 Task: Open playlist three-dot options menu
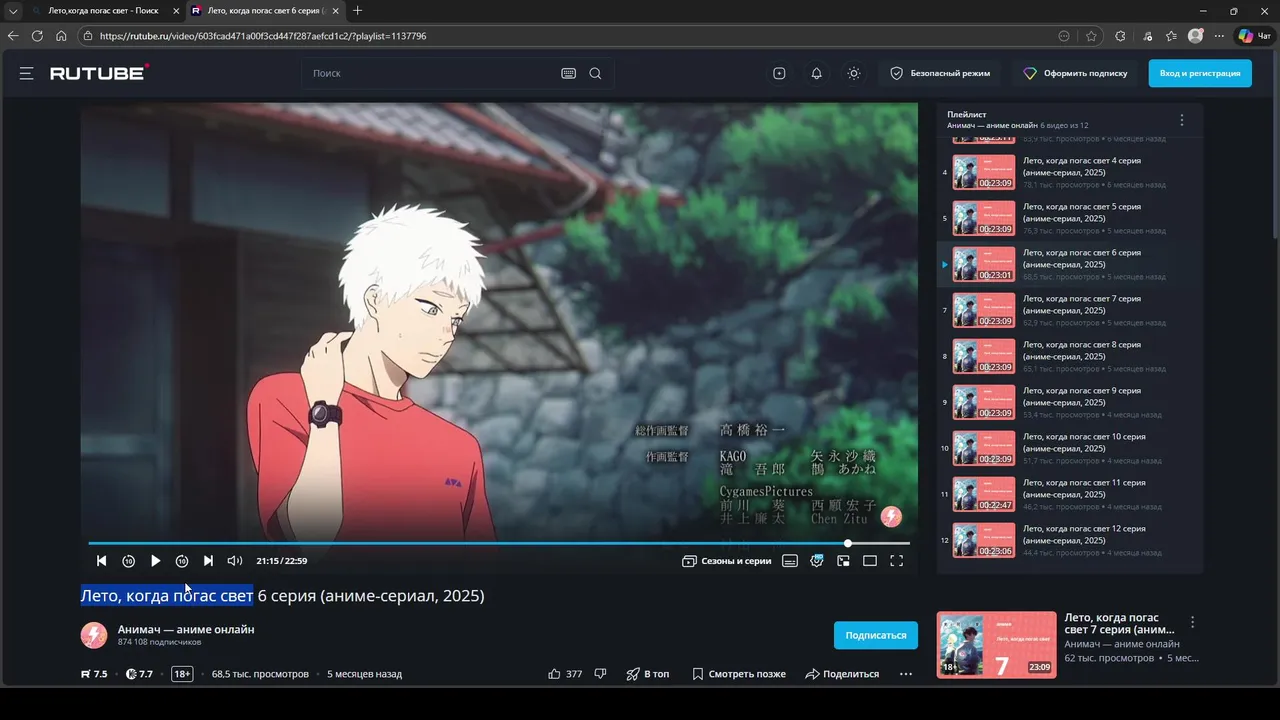[x=1182, y=120]
